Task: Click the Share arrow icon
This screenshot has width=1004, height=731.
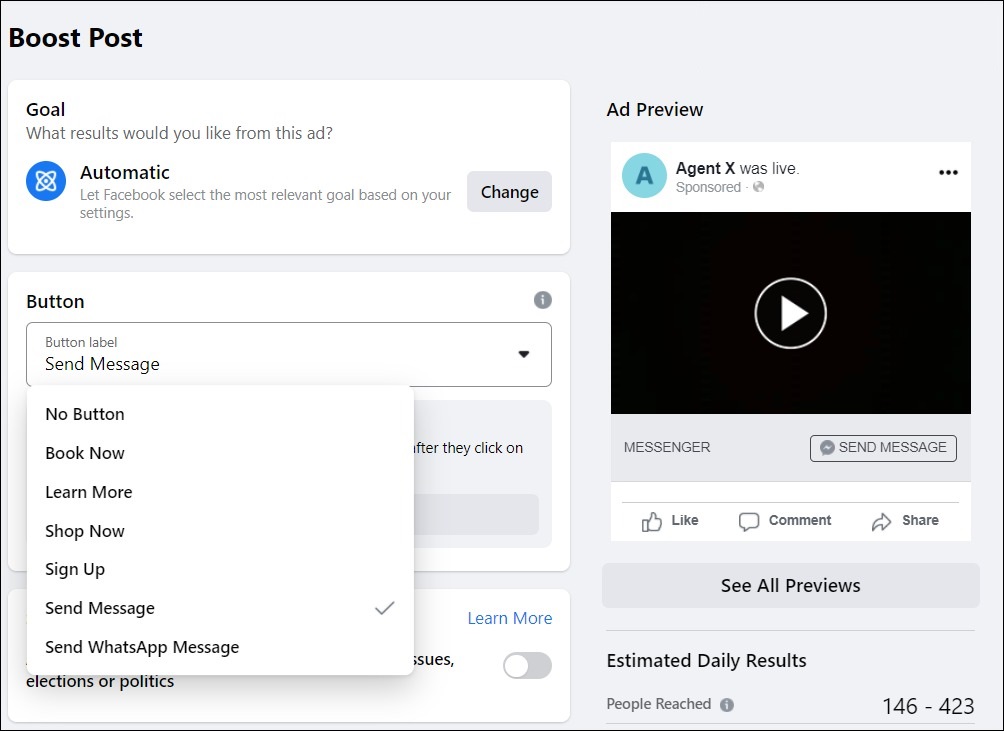Action: pos(881,521)
